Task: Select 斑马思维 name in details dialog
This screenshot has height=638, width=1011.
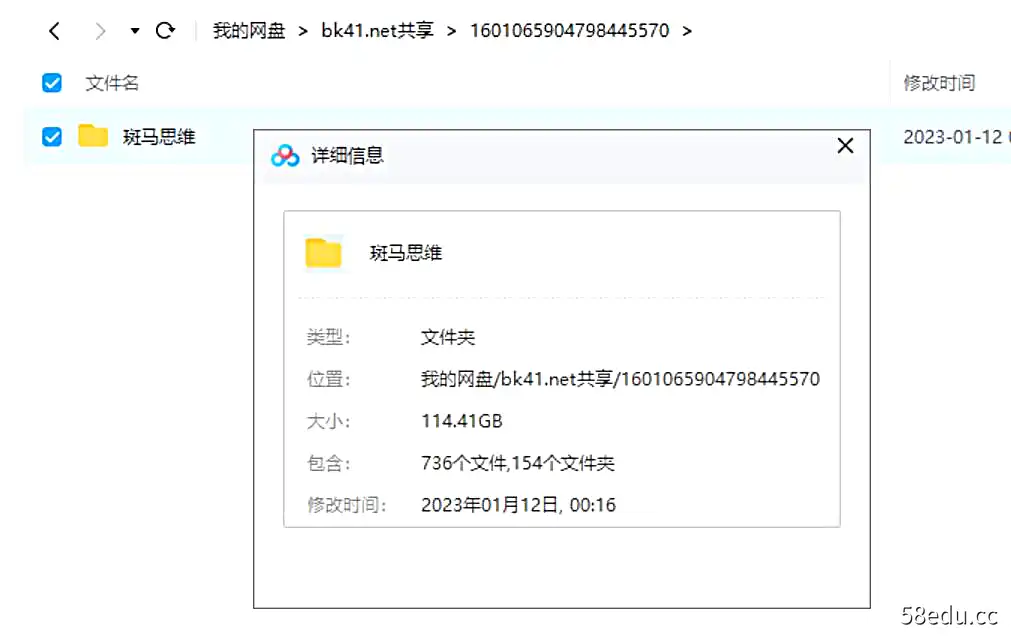Action: tap(406, 253)
